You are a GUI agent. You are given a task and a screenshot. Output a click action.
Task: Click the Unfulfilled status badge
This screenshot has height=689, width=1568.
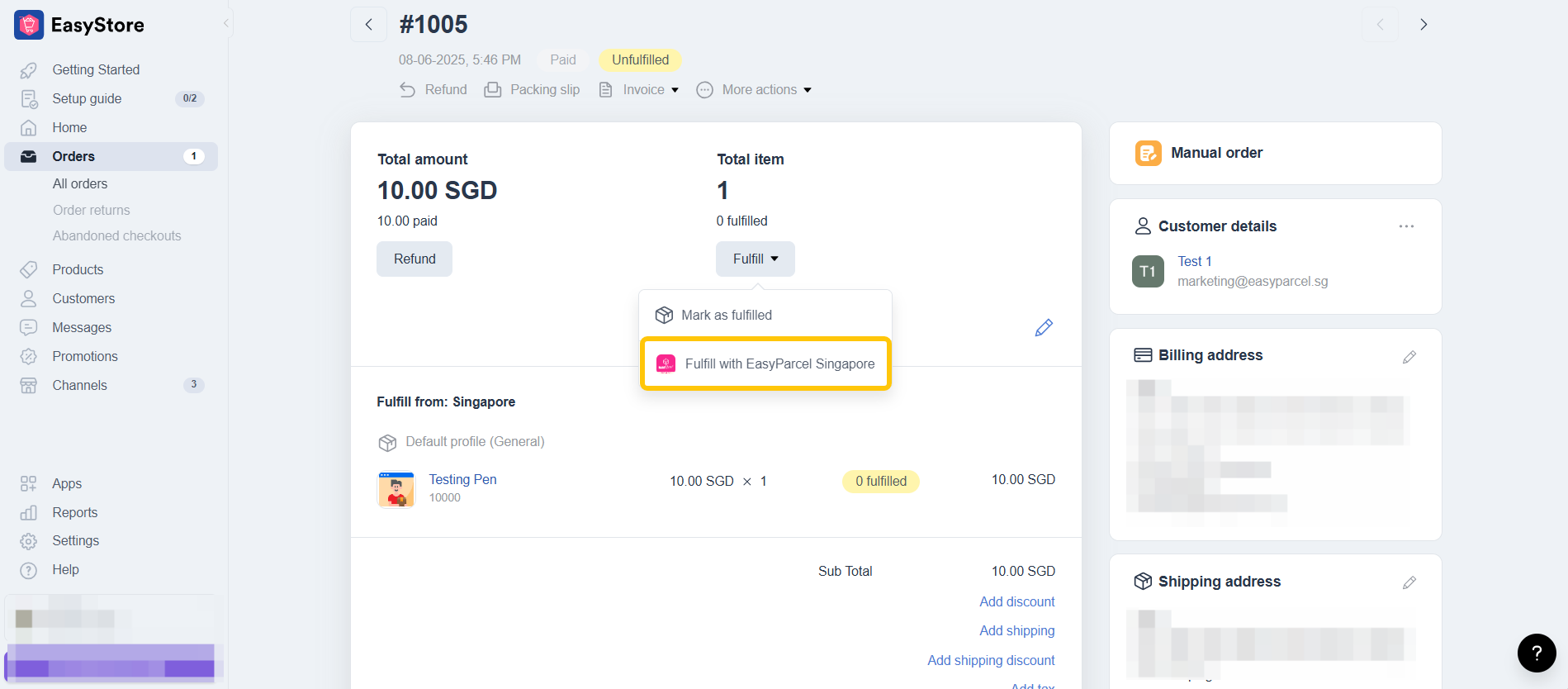(640, 59)
